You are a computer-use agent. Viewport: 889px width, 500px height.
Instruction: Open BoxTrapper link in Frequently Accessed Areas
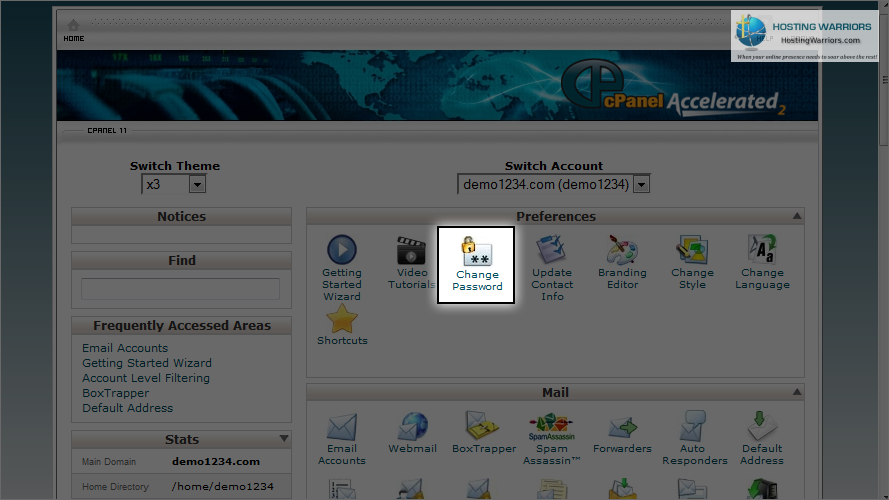click(116, 393)
